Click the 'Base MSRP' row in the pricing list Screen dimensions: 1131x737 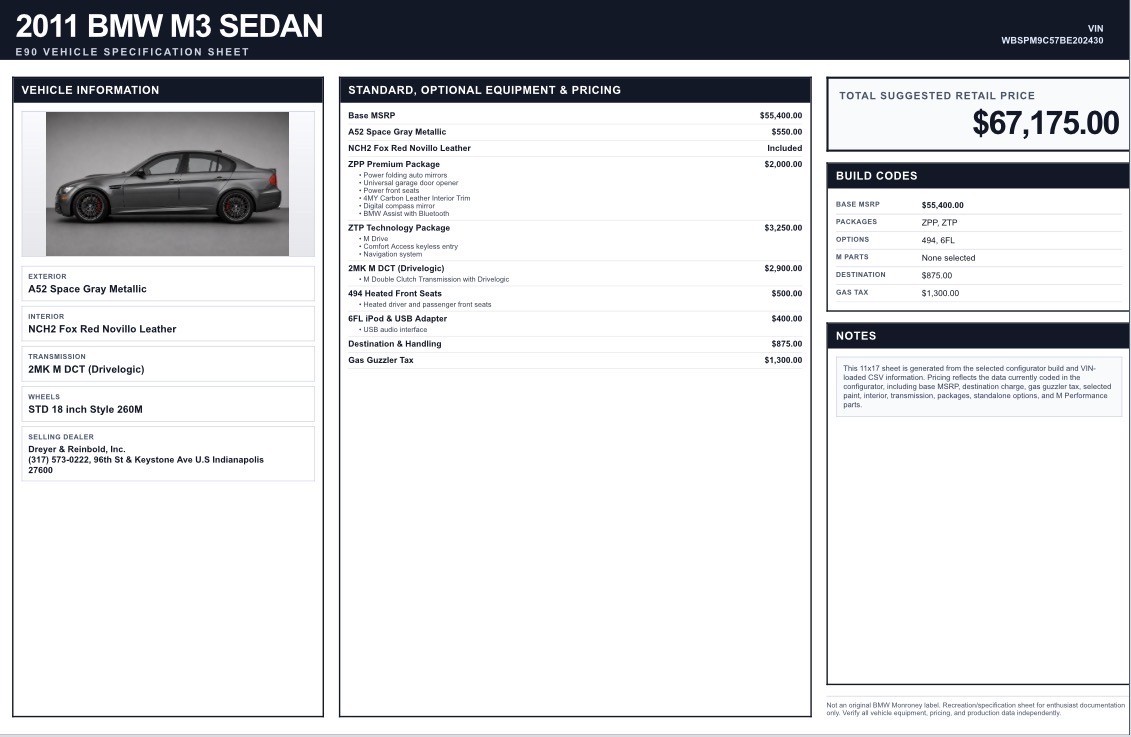tap(575, 115)
